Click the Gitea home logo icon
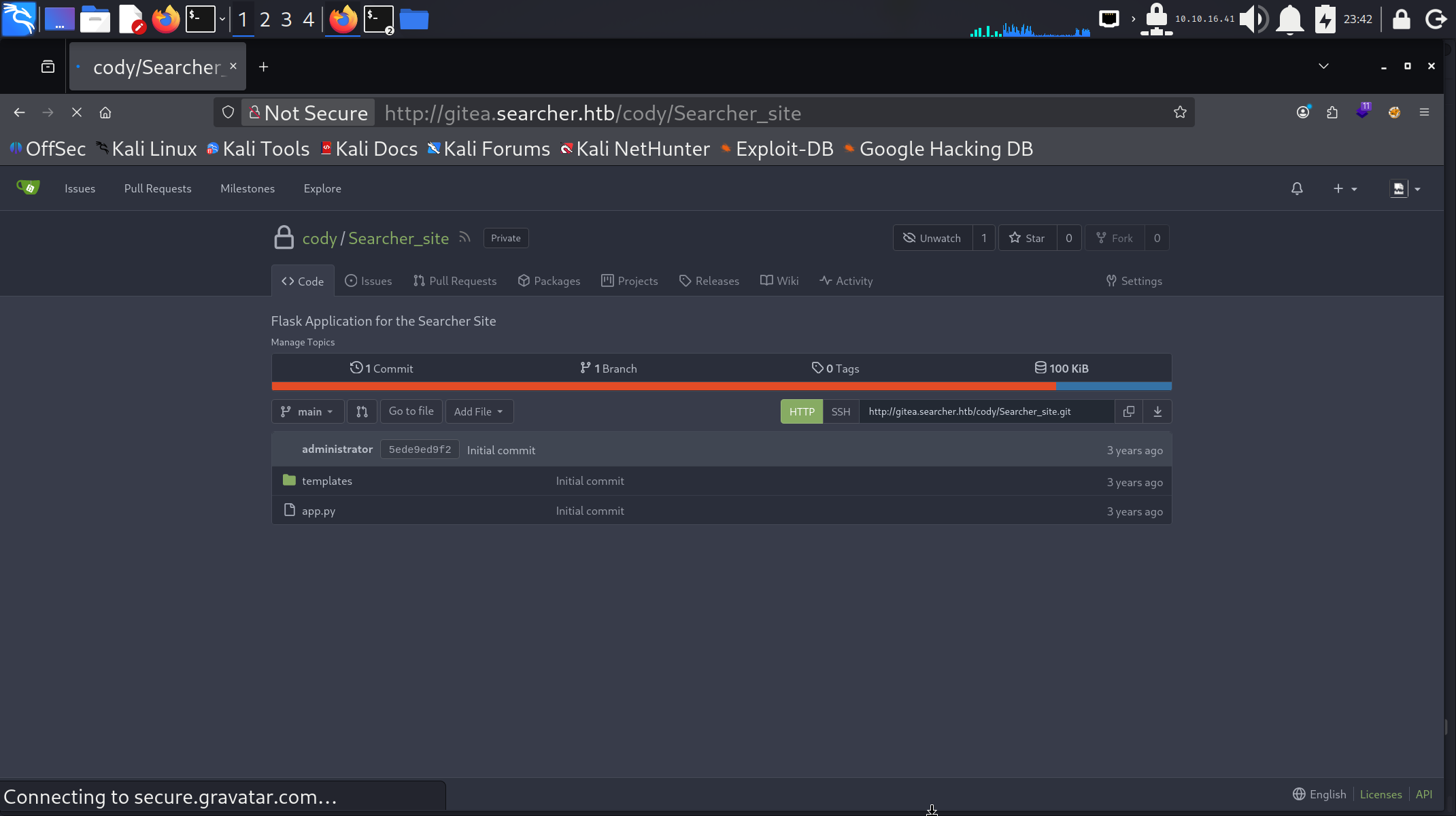The width and height of the screenshot is (1456, 816). point(28,188)
